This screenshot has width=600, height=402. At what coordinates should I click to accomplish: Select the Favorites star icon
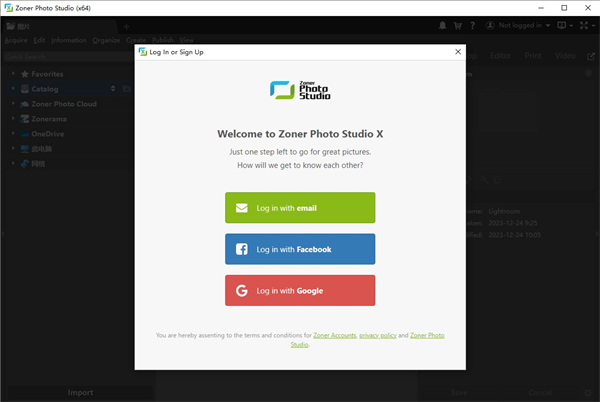click(x=24, y=74)
